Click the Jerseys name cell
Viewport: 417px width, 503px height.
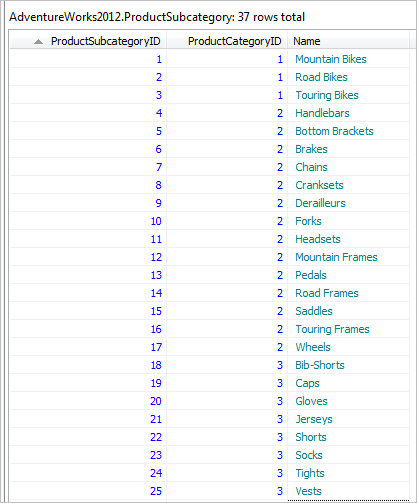[x=348, y=419]
